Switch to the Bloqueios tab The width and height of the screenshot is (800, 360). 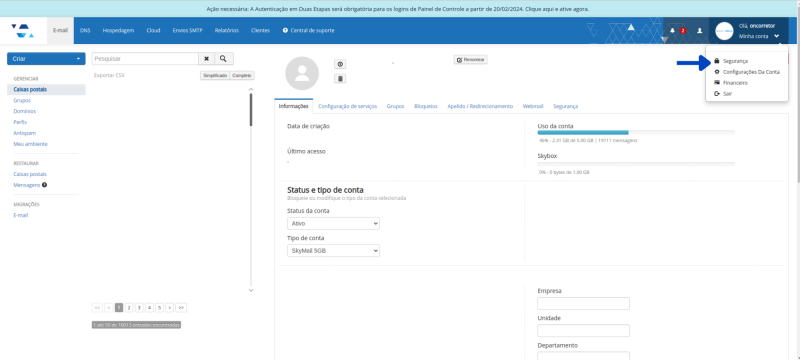coord(426,106)
